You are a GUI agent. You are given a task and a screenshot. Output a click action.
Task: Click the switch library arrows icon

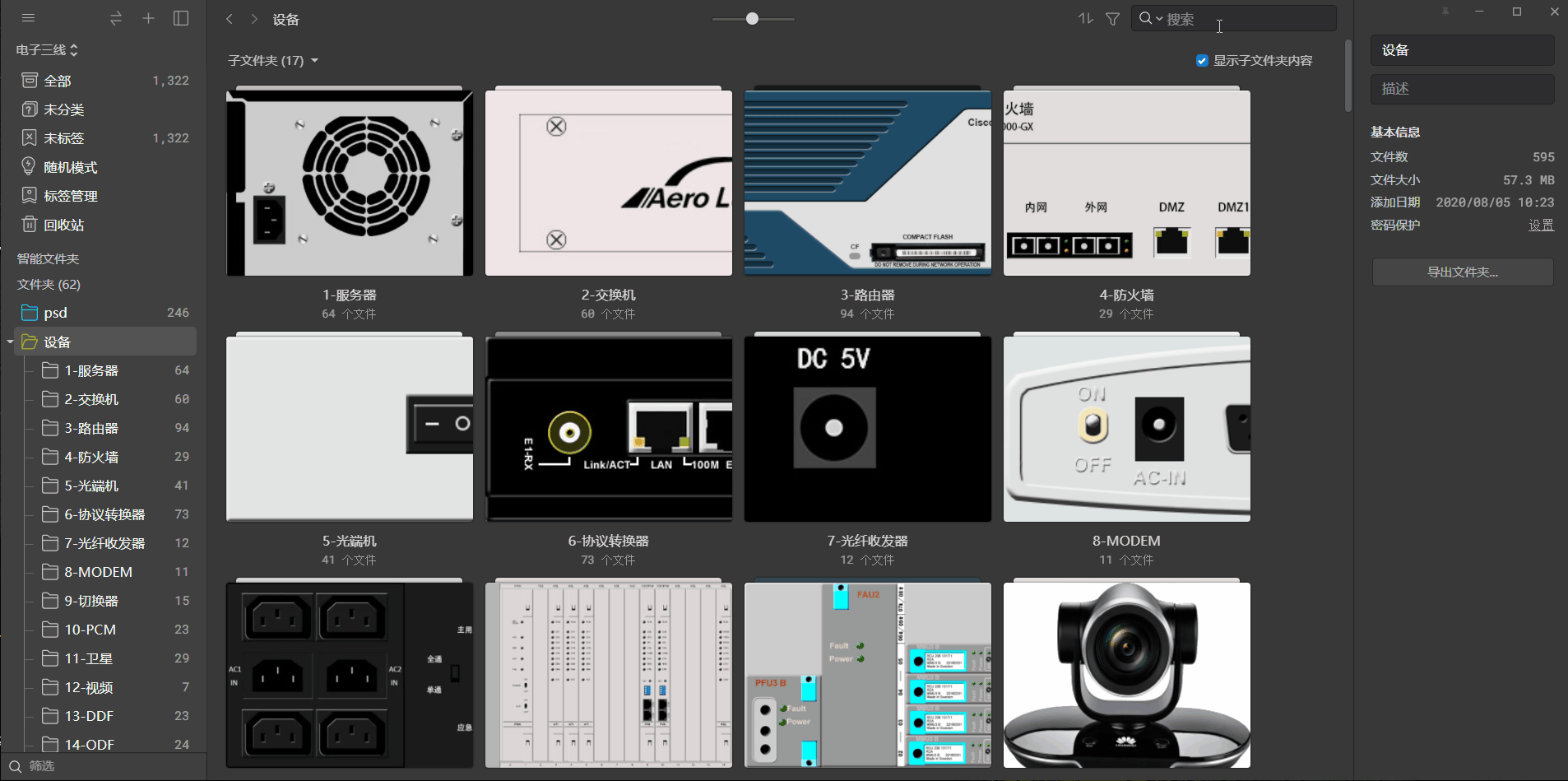click(116, 18)
